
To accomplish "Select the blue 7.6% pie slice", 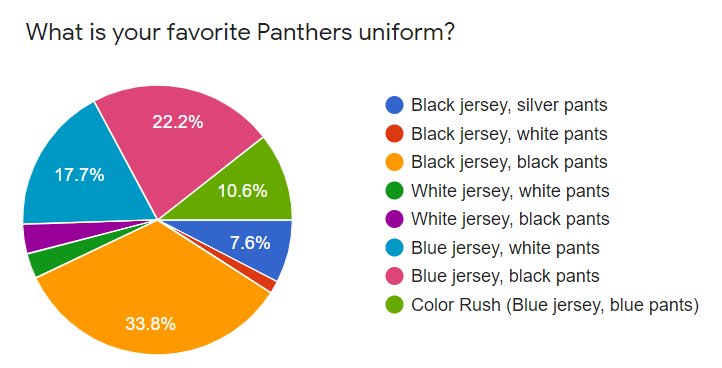I will pos(251,242).
